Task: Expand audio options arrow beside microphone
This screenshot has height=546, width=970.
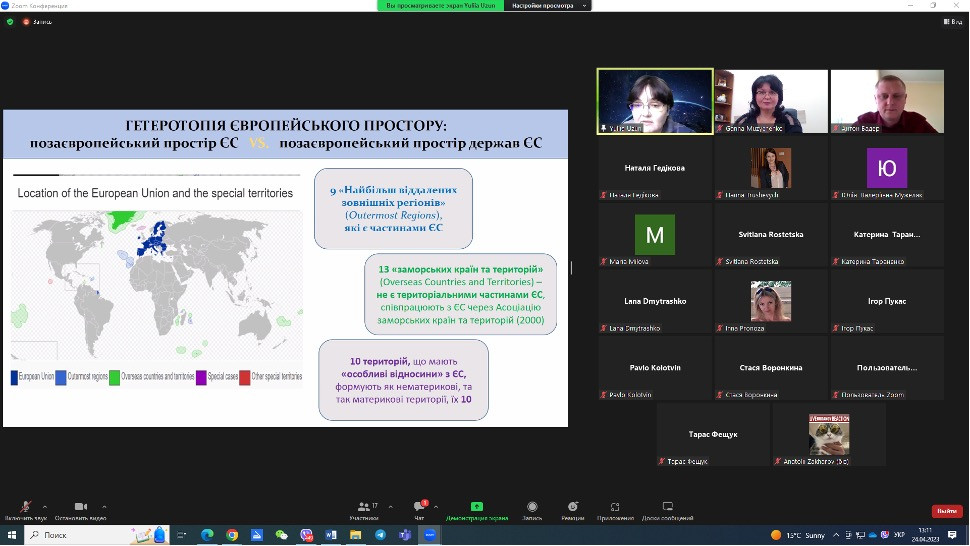Action: click(x=45, y=506)
